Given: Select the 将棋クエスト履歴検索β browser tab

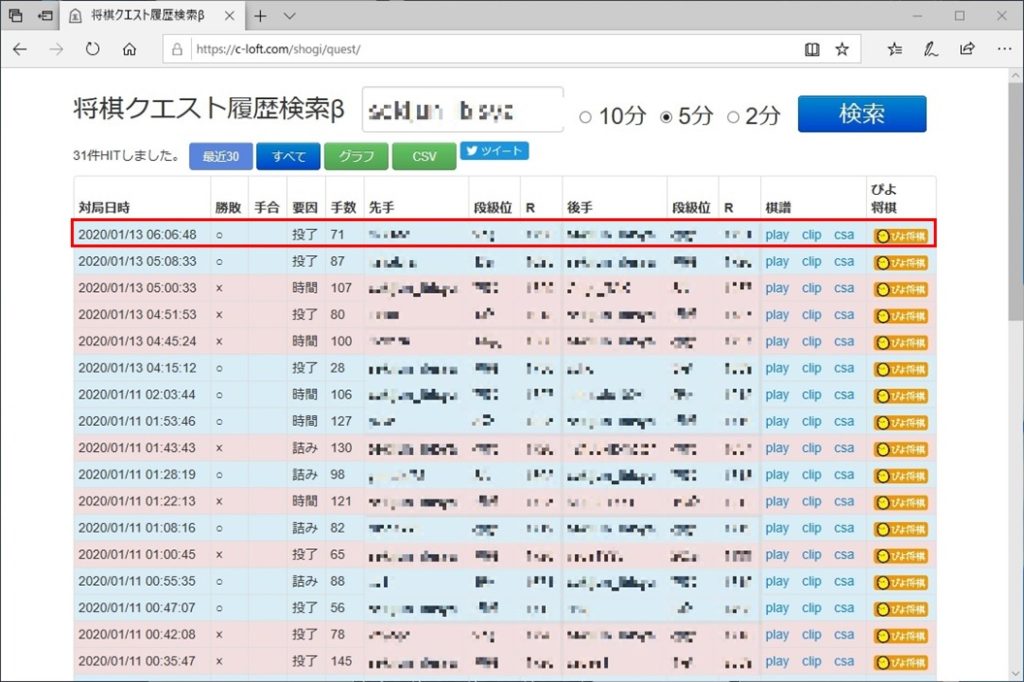Looking at the screenshot, I should 152,16.
